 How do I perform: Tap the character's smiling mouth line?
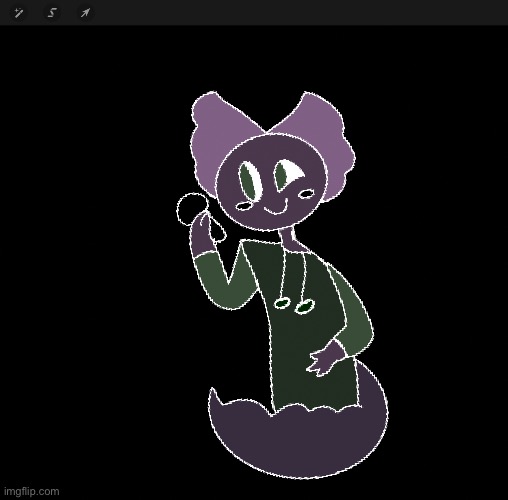point(276,208)
